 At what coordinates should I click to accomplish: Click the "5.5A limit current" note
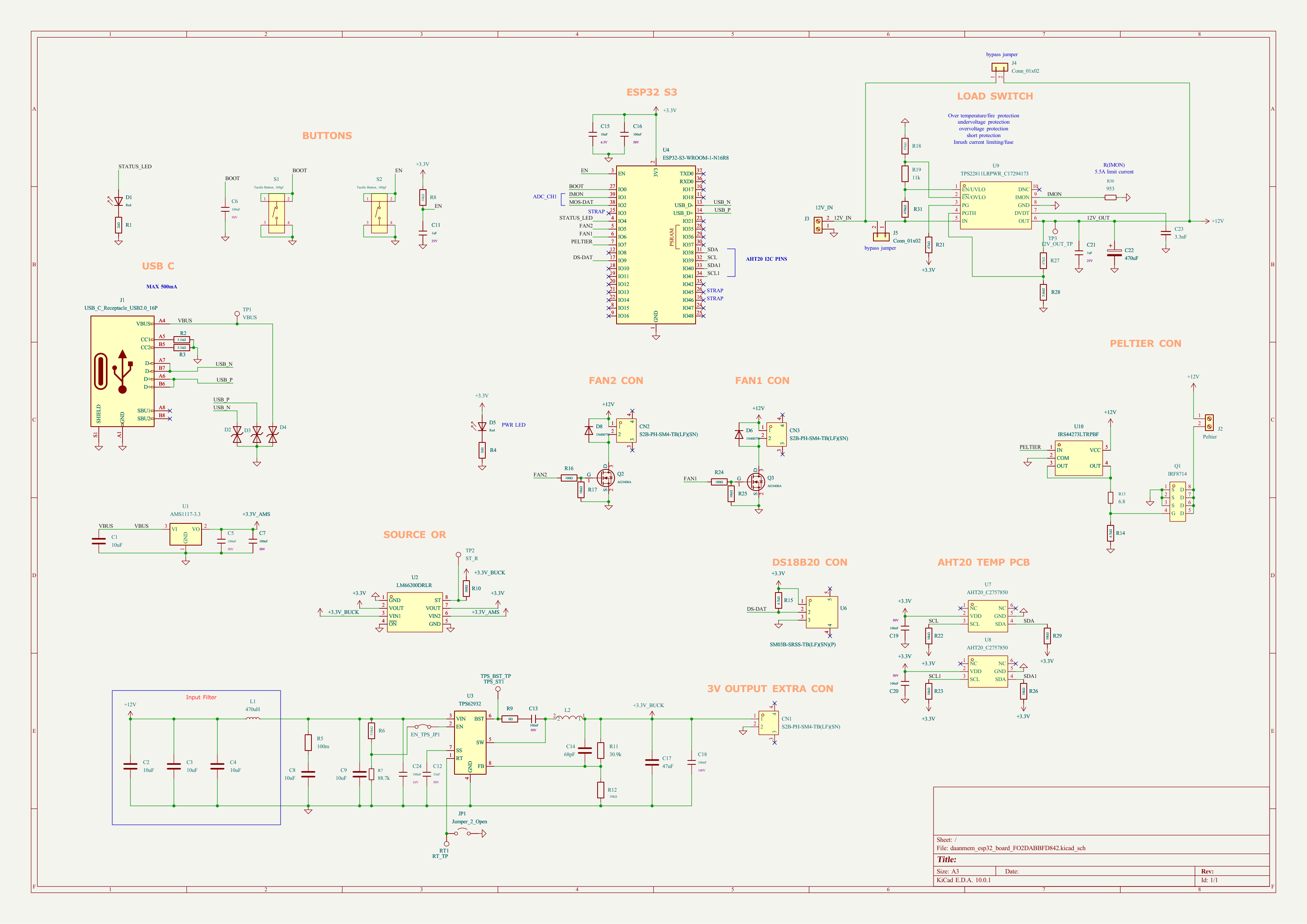click(x=1114, y=171)
